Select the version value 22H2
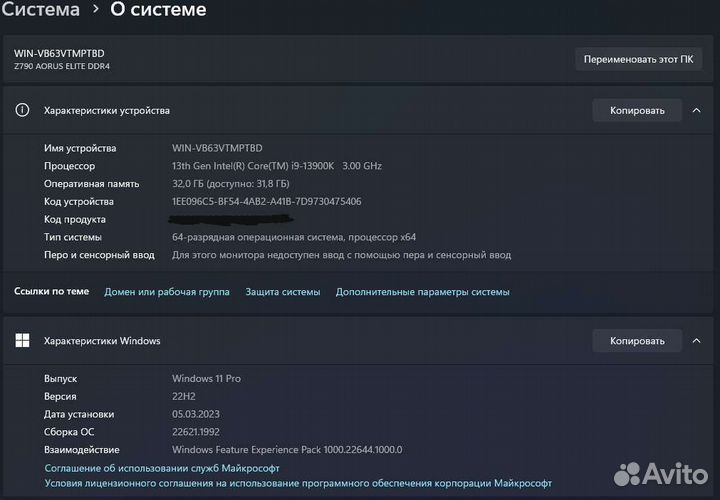 (x=184, y=397)
